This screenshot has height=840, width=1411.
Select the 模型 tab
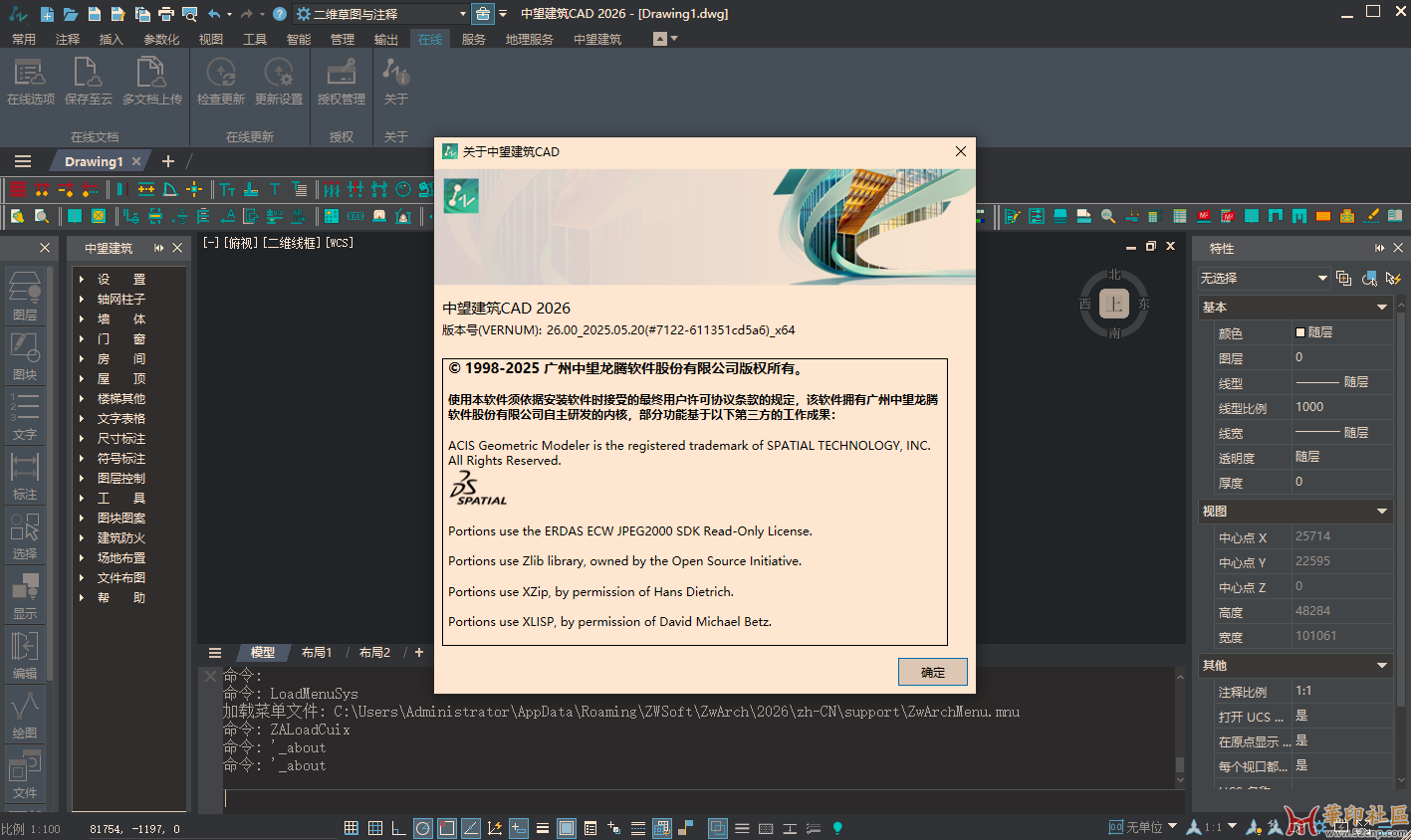pos(263,653)
